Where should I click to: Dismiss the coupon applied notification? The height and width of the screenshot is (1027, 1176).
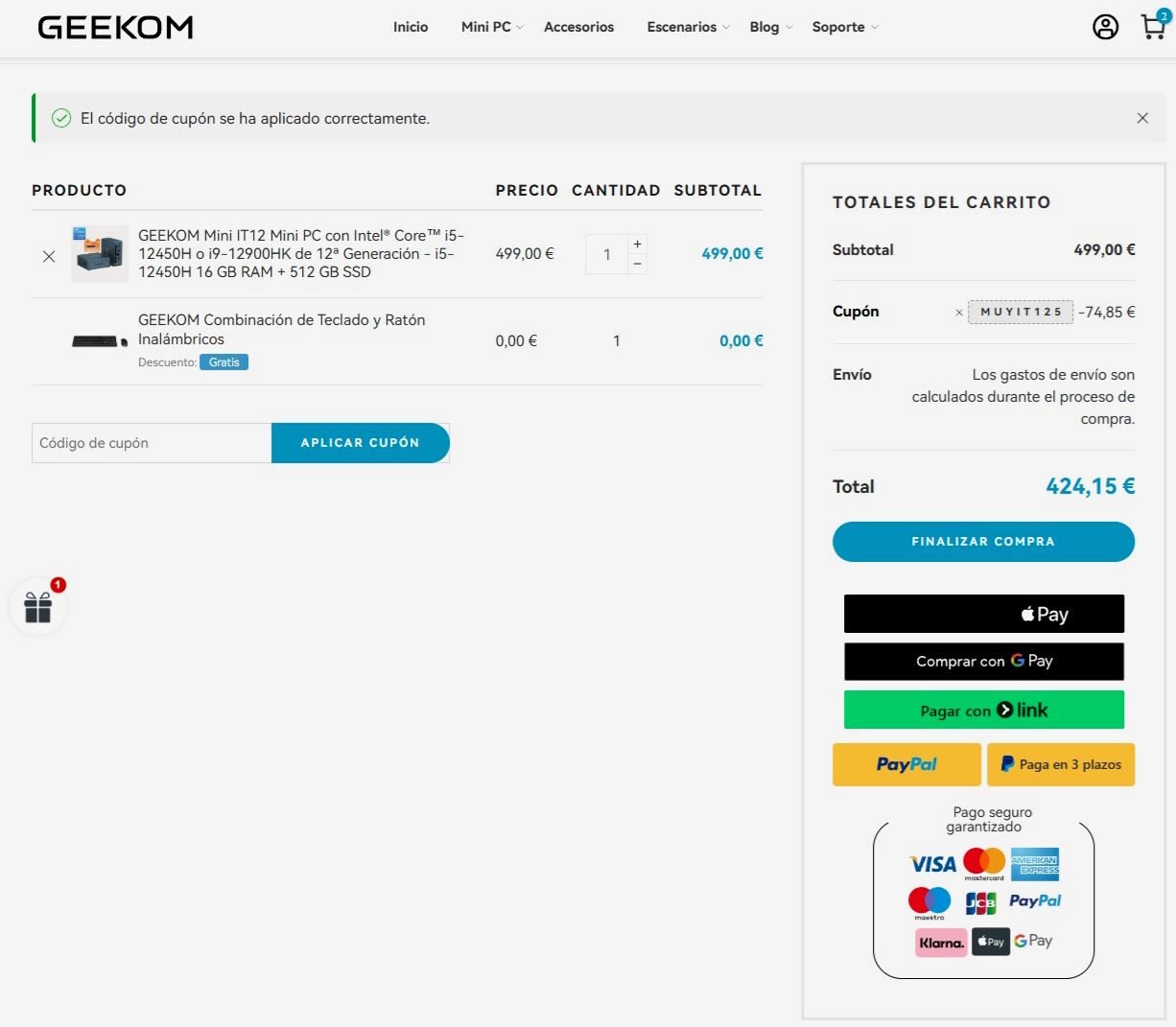(x=1142, y=118)
